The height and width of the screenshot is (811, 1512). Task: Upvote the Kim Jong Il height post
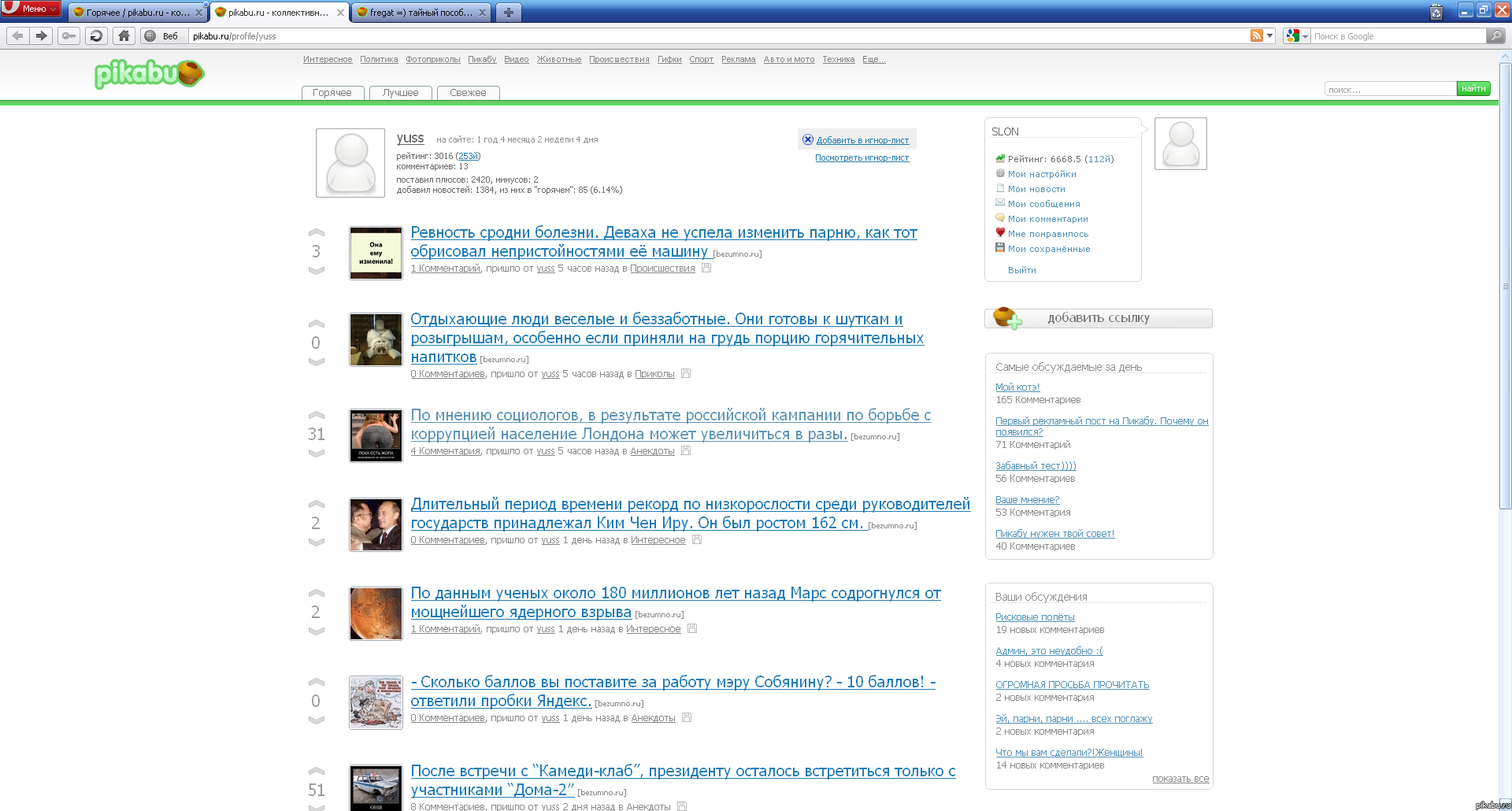pyautogui.click(x=317, y=504)
